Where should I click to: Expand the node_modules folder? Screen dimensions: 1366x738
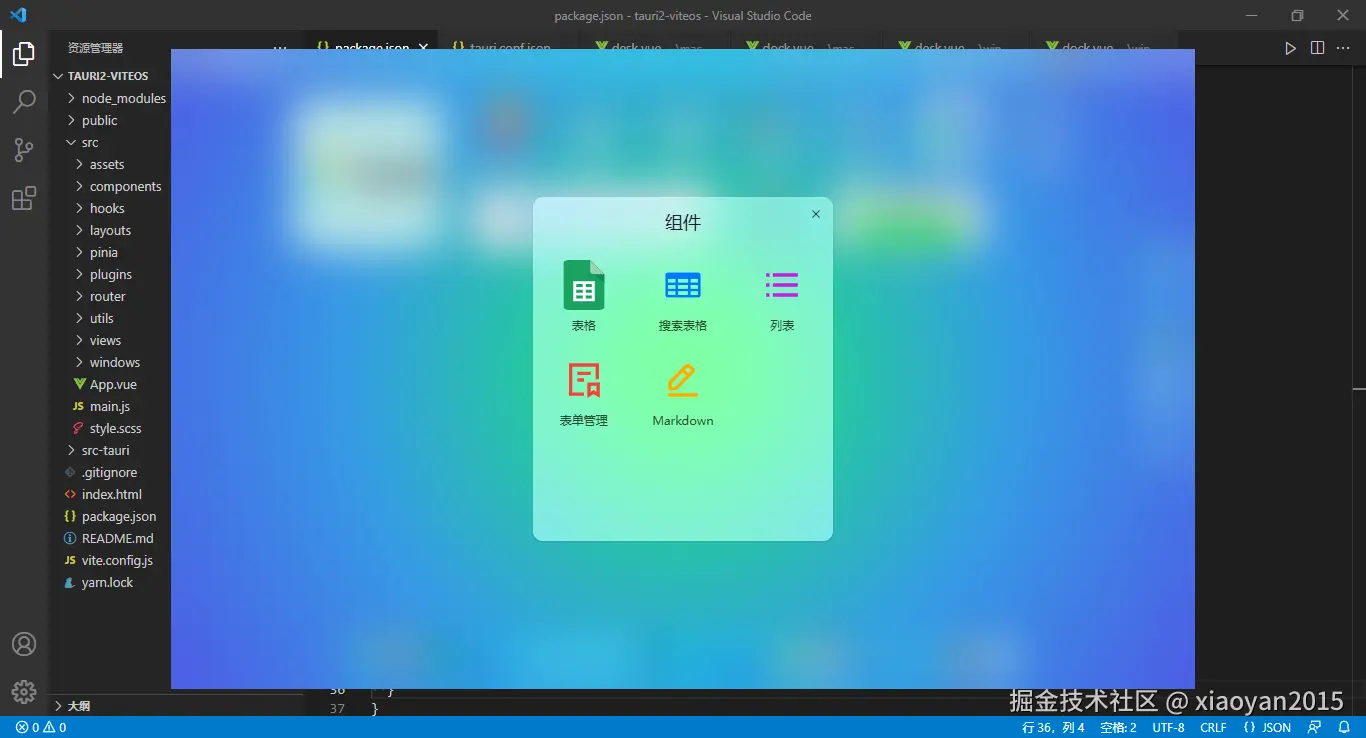tap(124, 98)
